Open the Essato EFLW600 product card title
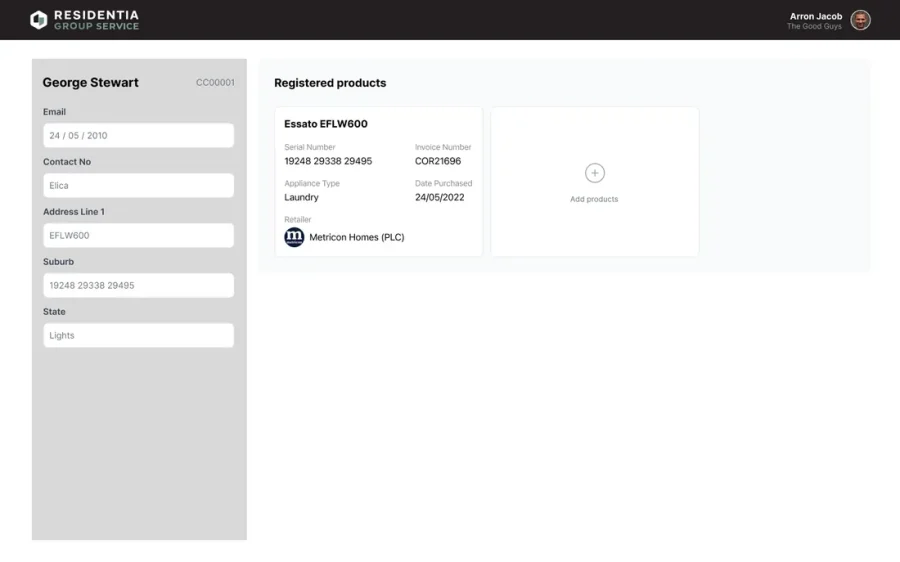Viewport: 900px width, 562px height. pyautogui.click(x=325, y=124)
